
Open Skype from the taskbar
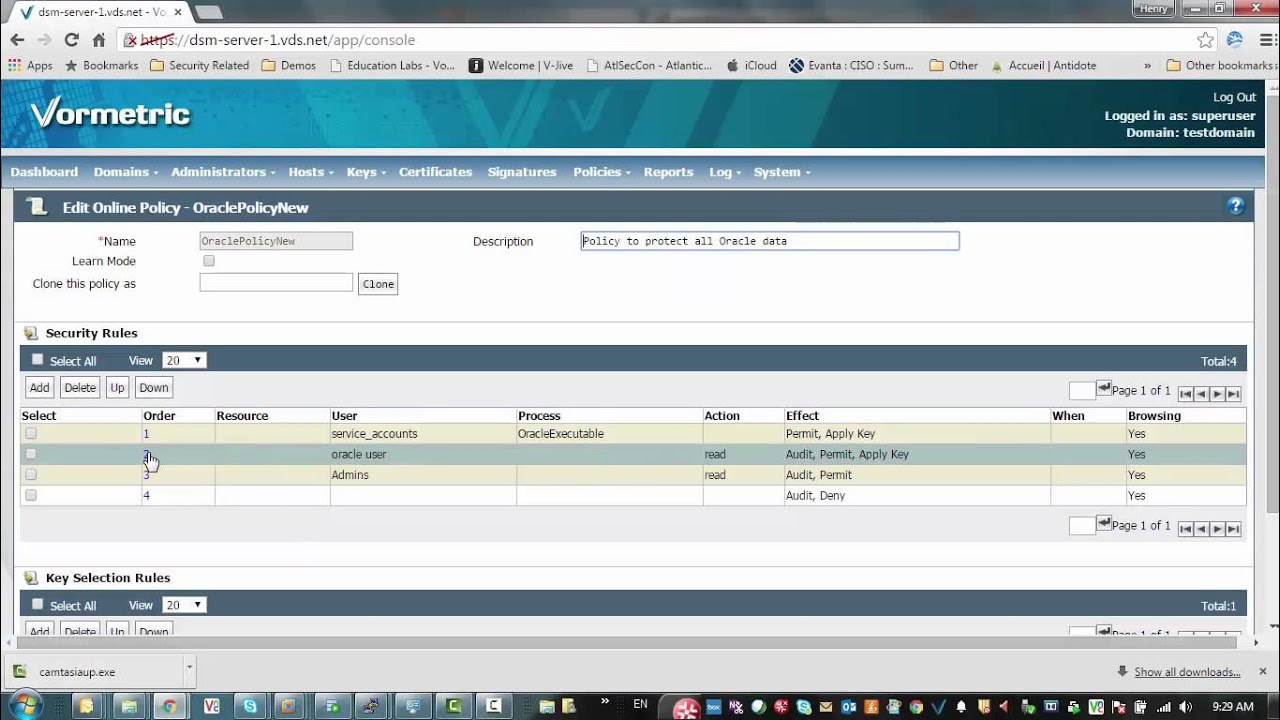[249, 706]
